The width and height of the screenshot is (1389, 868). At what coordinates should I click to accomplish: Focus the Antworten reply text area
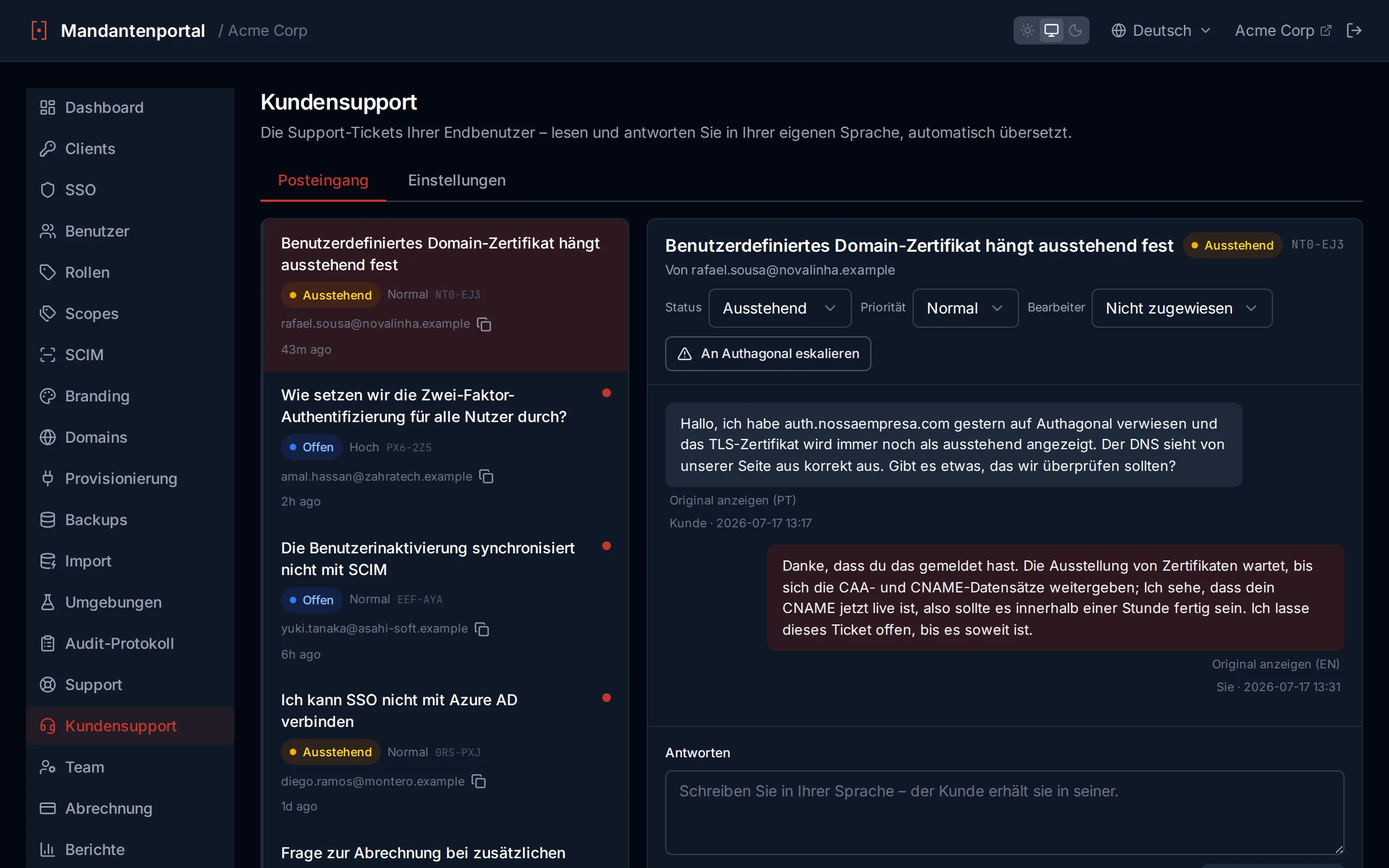1004,812
